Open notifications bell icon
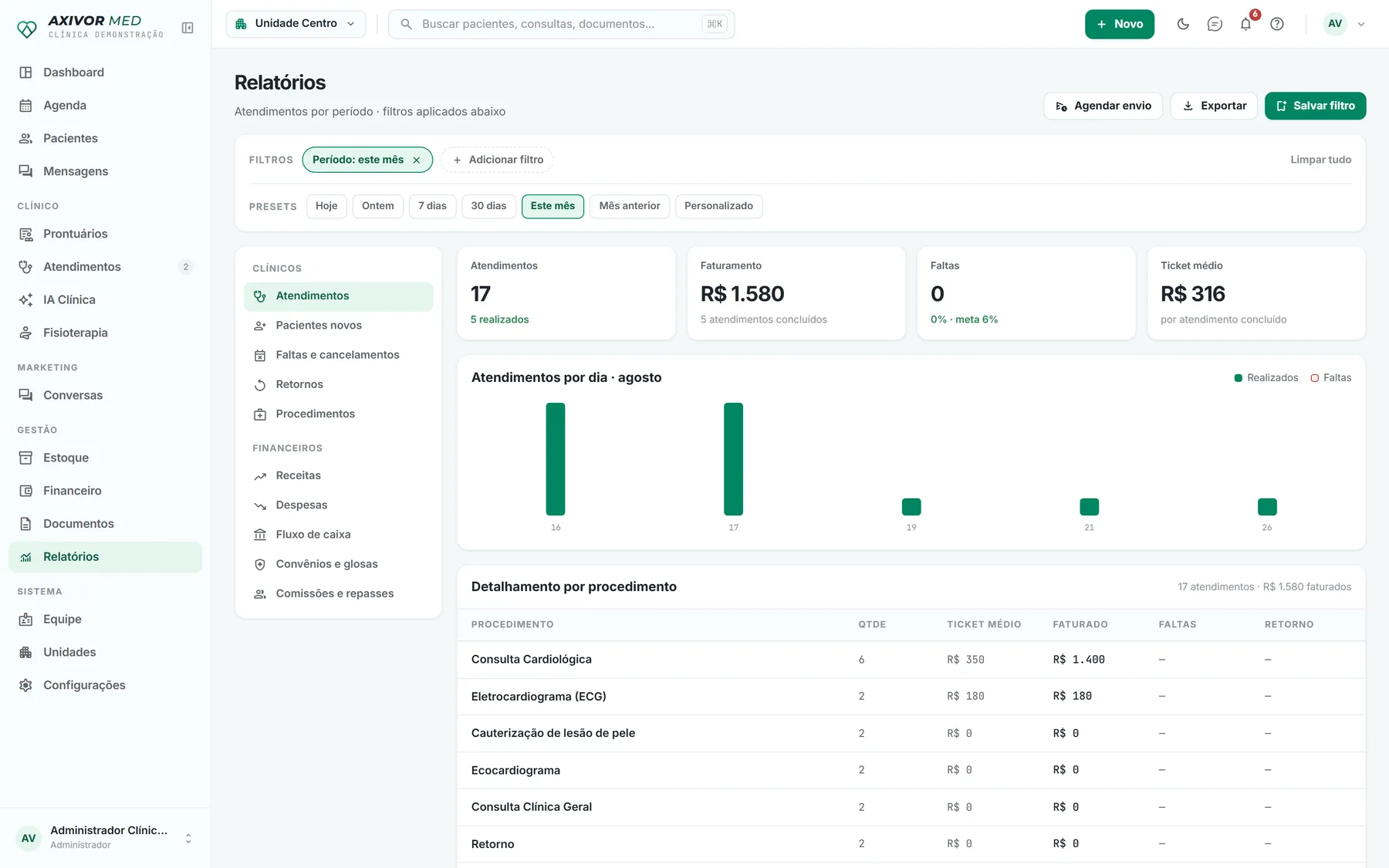 pyautogui.click(x=1245, y=24)
